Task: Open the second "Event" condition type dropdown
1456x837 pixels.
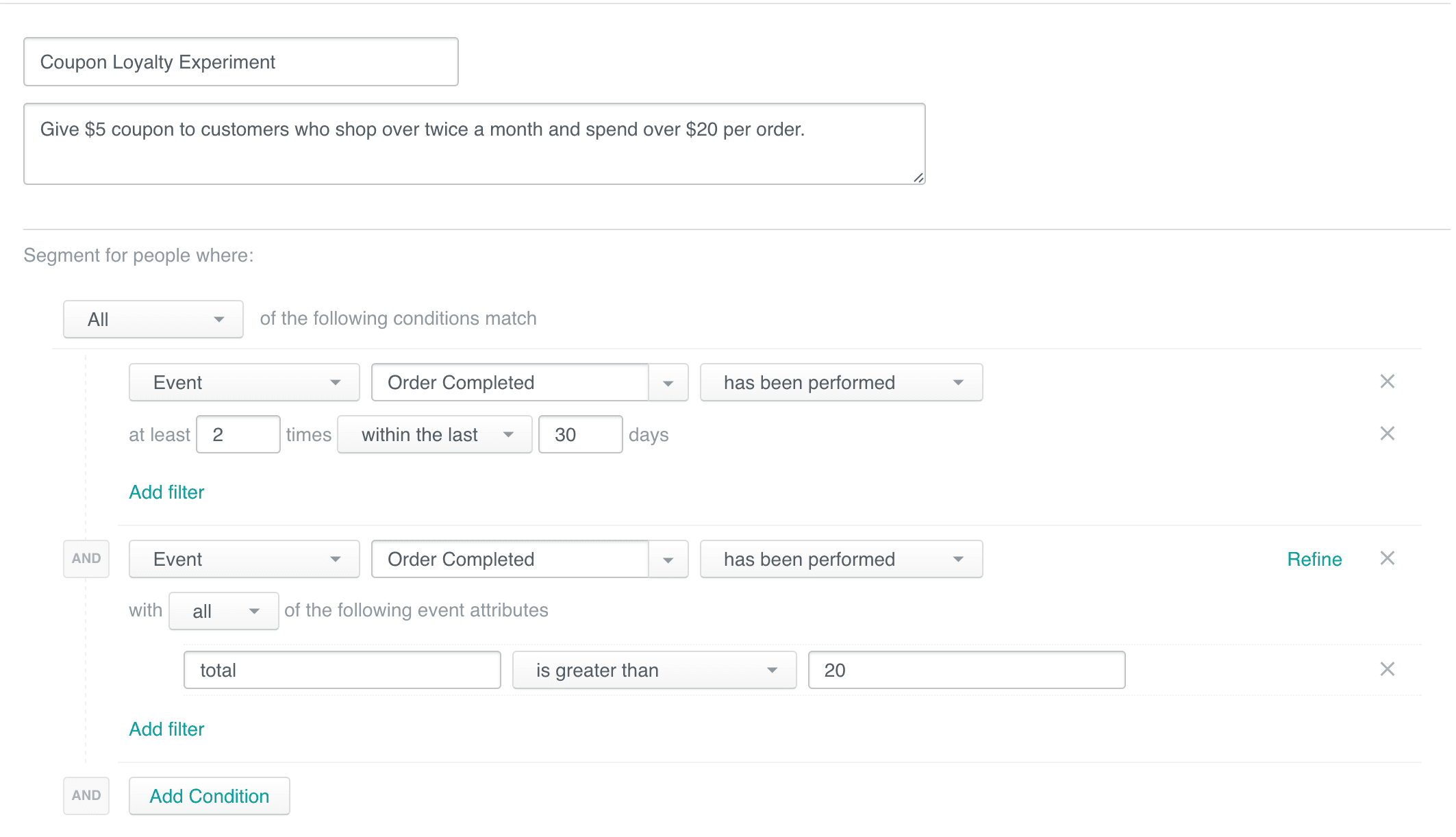Action: pyautogui.click(x=243, y=559)
